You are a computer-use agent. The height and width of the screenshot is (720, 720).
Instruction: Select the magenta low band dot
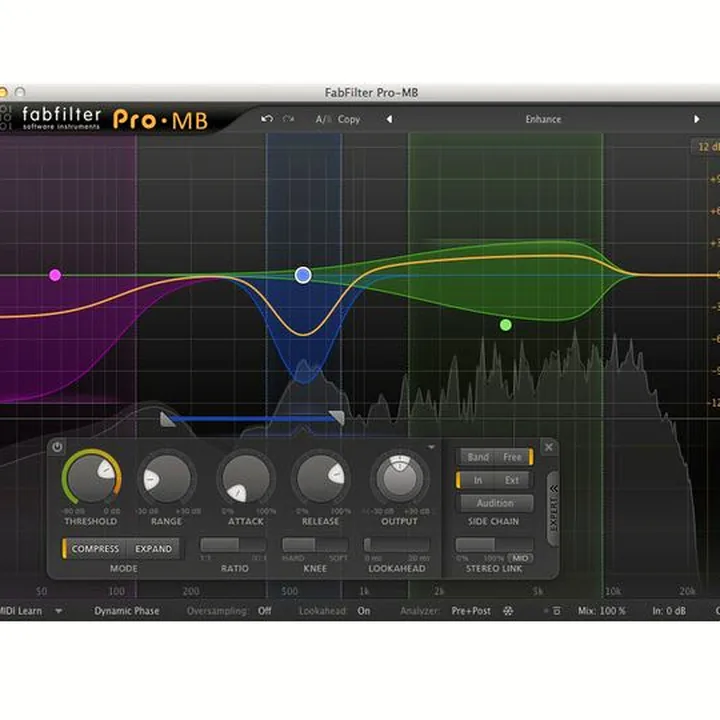tap(55, 275)
